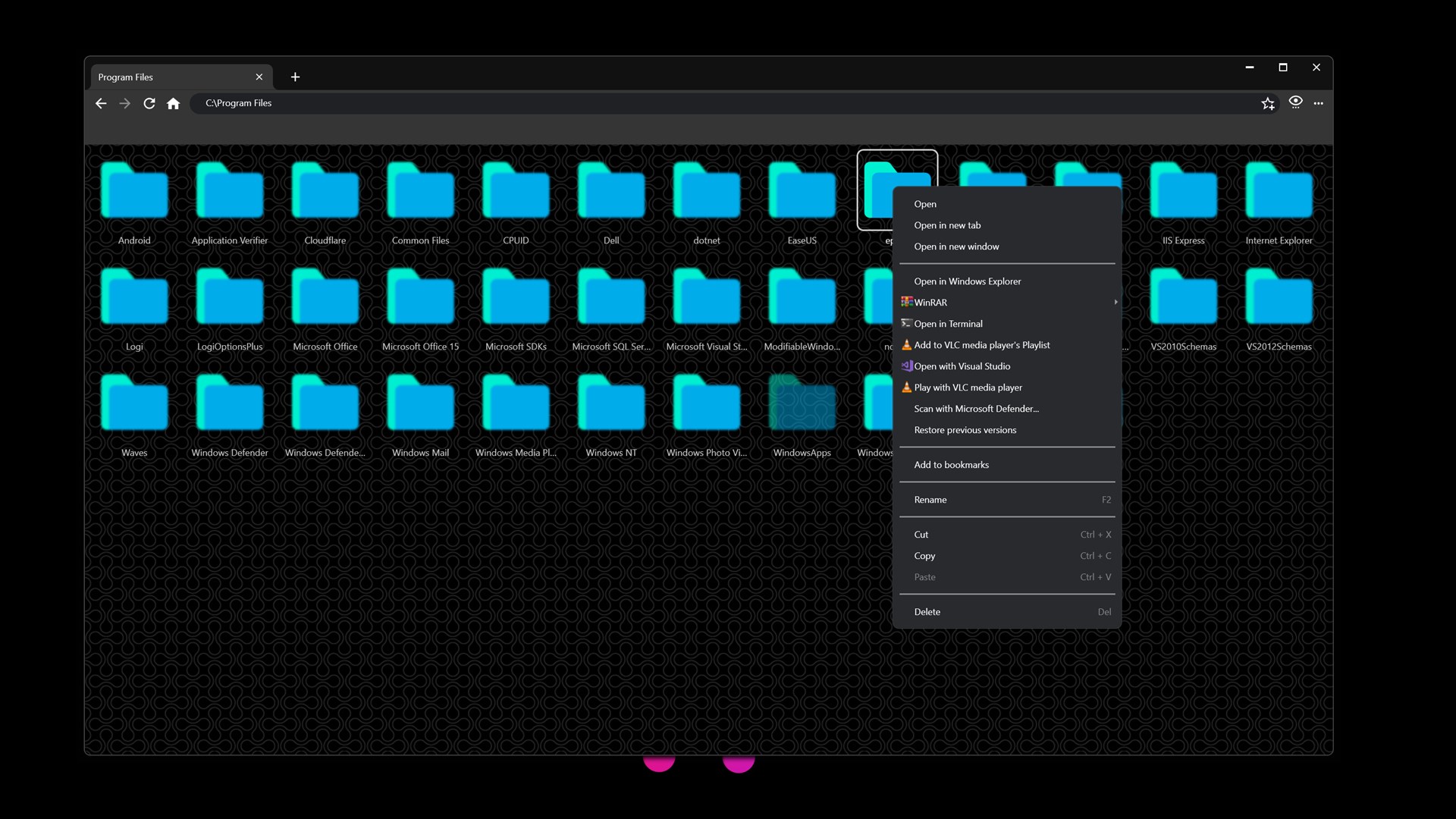Click Play with VLC media player
The image size is (1456, 819).
pos(968,388)
